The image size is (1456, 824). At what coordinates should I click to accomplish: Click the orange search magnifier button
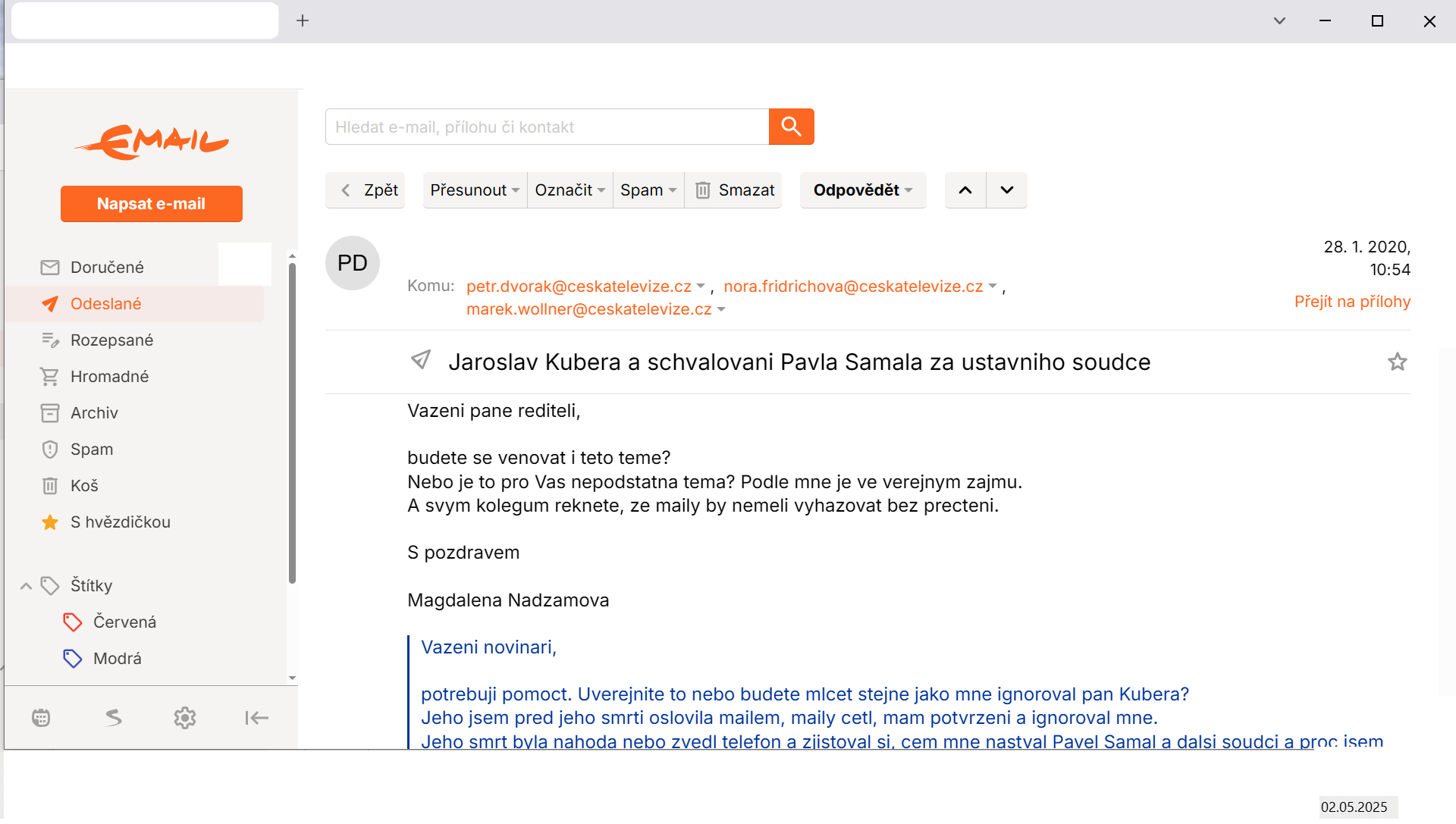coord(791,127)
